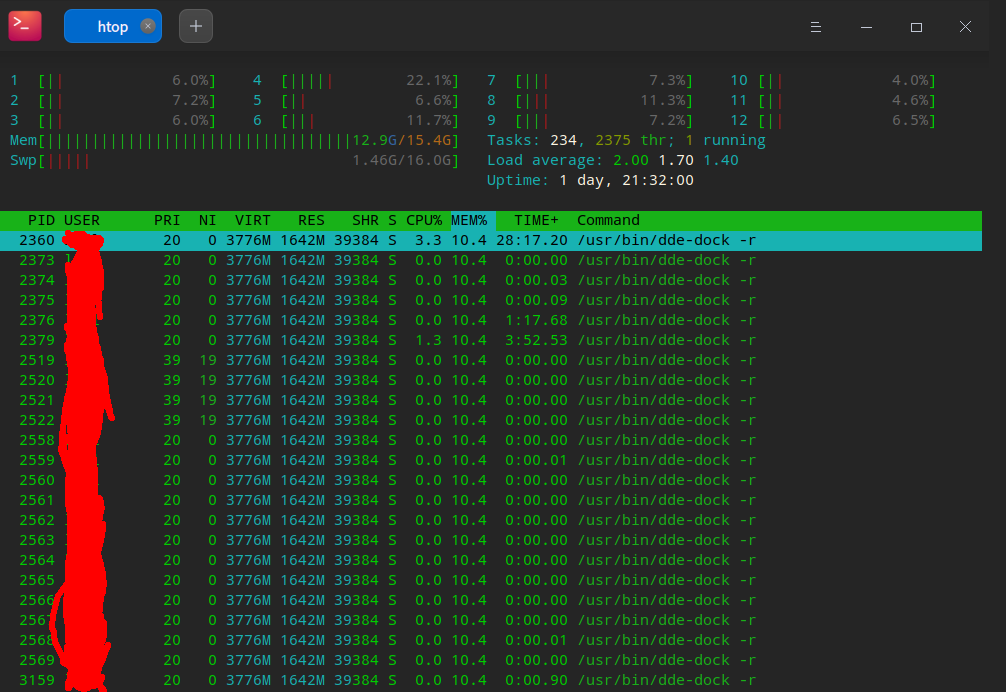Close the htop tab
The image size is (1006, 692).
(148, 26)
